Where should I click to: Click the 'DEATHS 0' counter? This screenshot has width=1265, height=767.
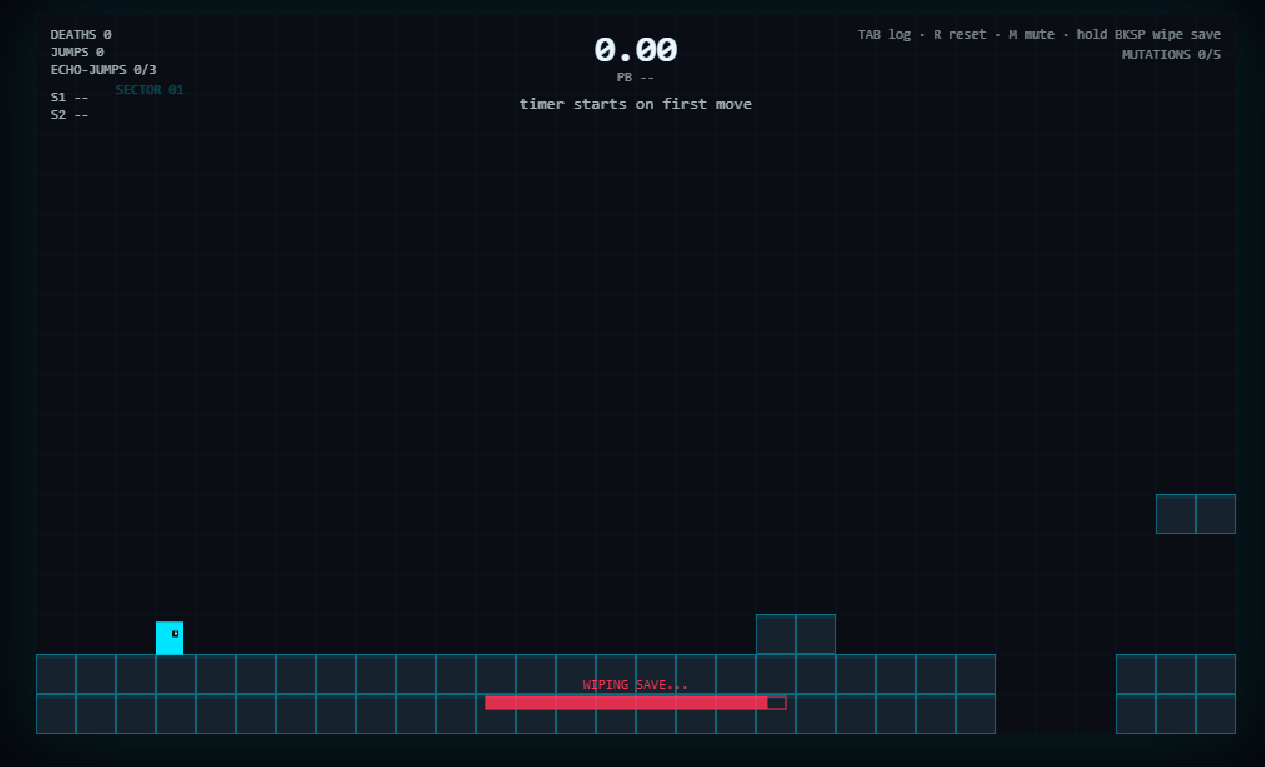pyautogui.click(x=81, y=35)
